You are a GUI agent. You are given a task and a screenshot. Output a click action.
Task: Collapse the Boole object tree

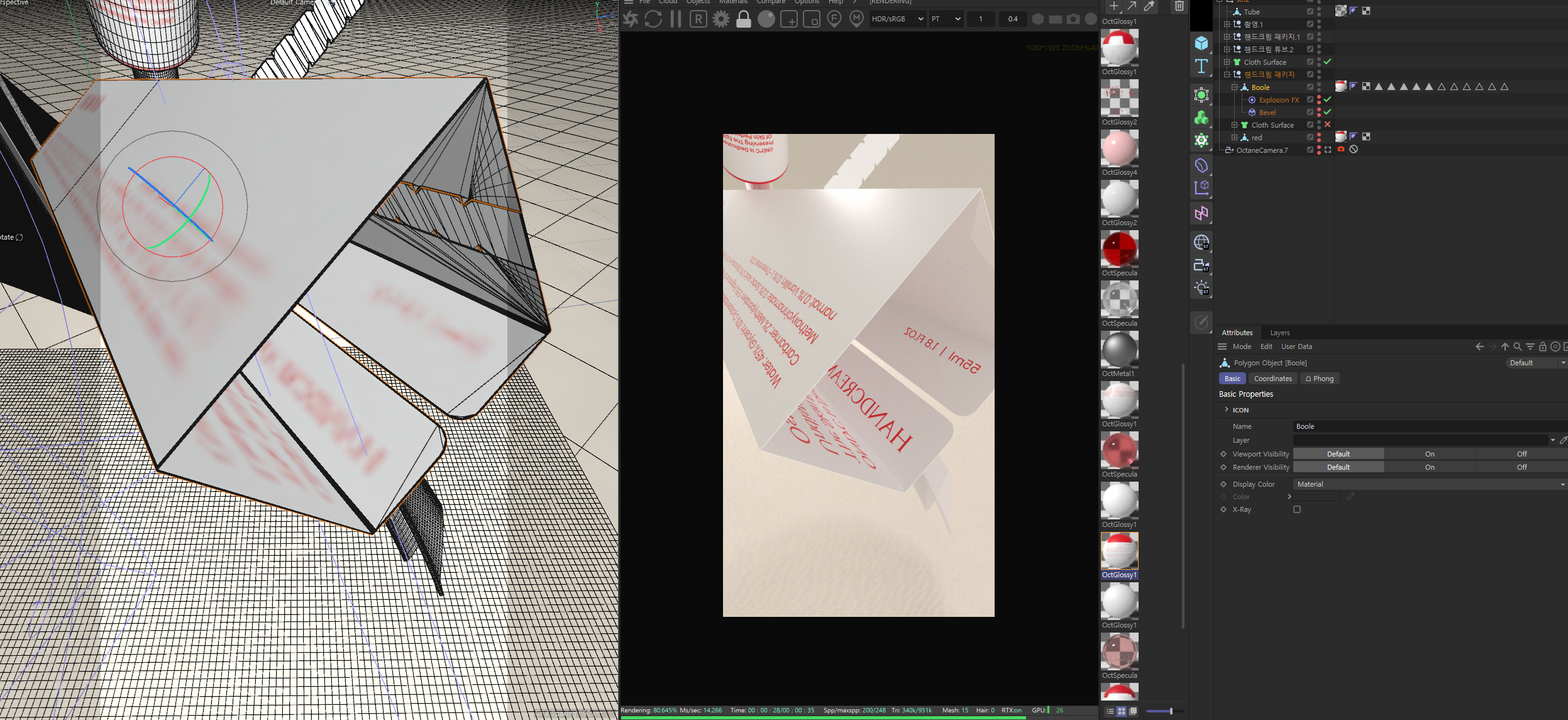pyautogui.click(x=1234, y=87)
